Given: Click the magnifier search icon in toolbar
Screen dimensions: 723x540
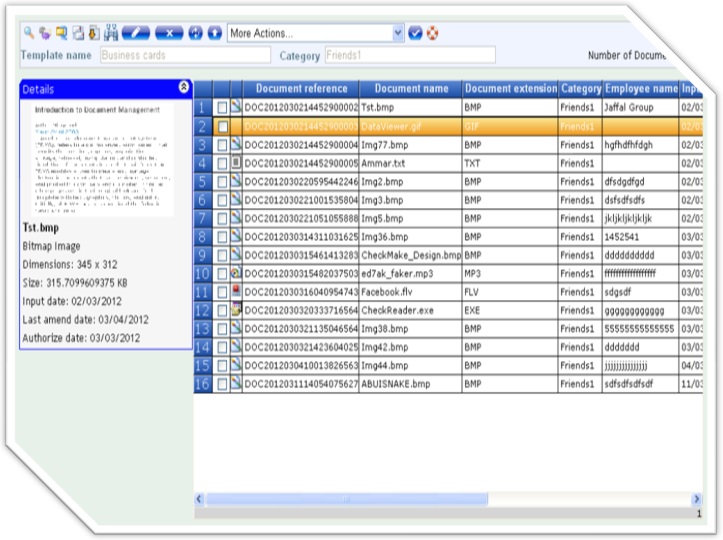Looking at the screenshot, I should tap(27, 33).
